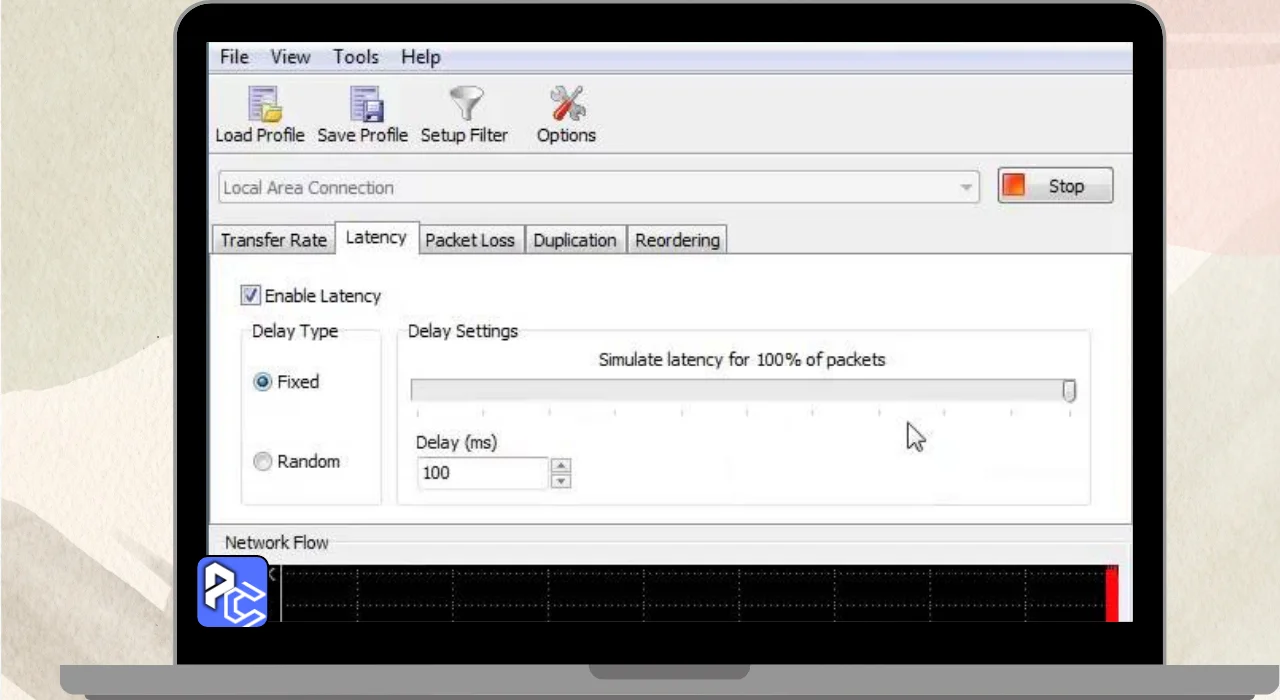Uncheck the Enable Latency checkbox
1280x700 pixels.
pyautogui.click(x=251, y=296)
